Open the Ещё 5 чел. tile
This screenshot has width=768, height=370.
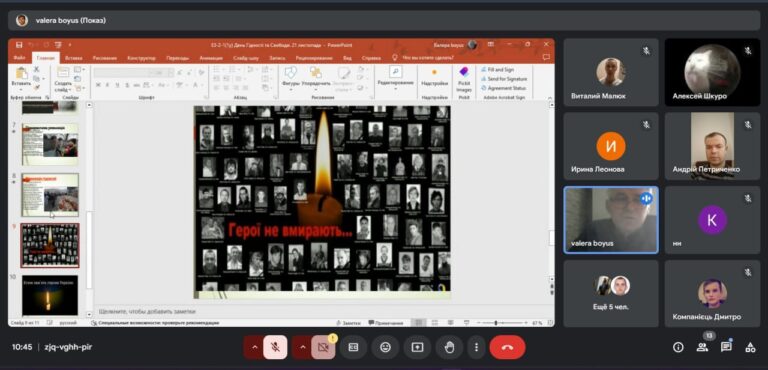click(x=611, y=293)
